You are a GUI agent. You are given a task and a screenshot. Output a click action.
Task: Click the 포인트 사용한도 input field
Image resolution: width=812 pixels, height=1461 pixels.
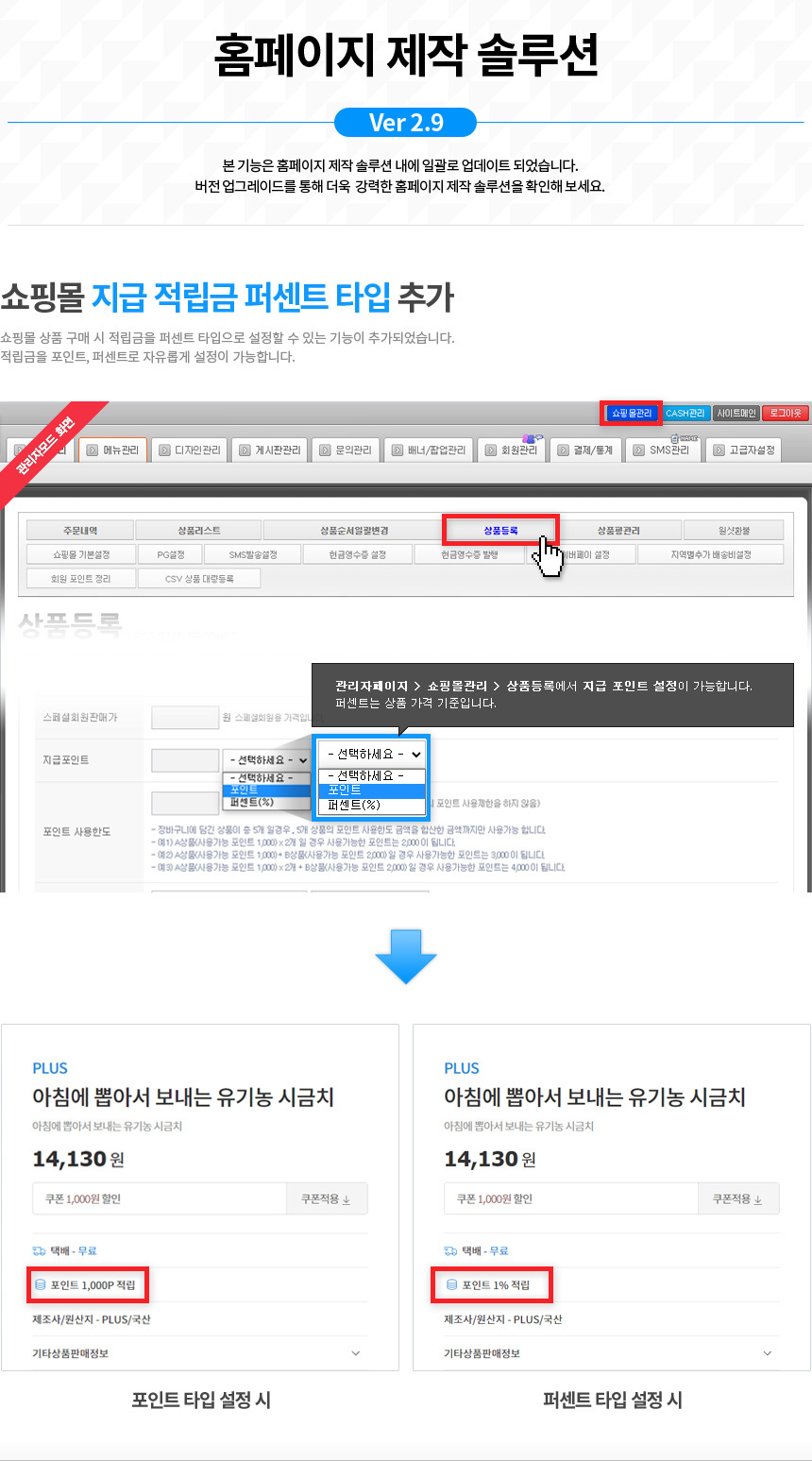(x=185, y=803)
